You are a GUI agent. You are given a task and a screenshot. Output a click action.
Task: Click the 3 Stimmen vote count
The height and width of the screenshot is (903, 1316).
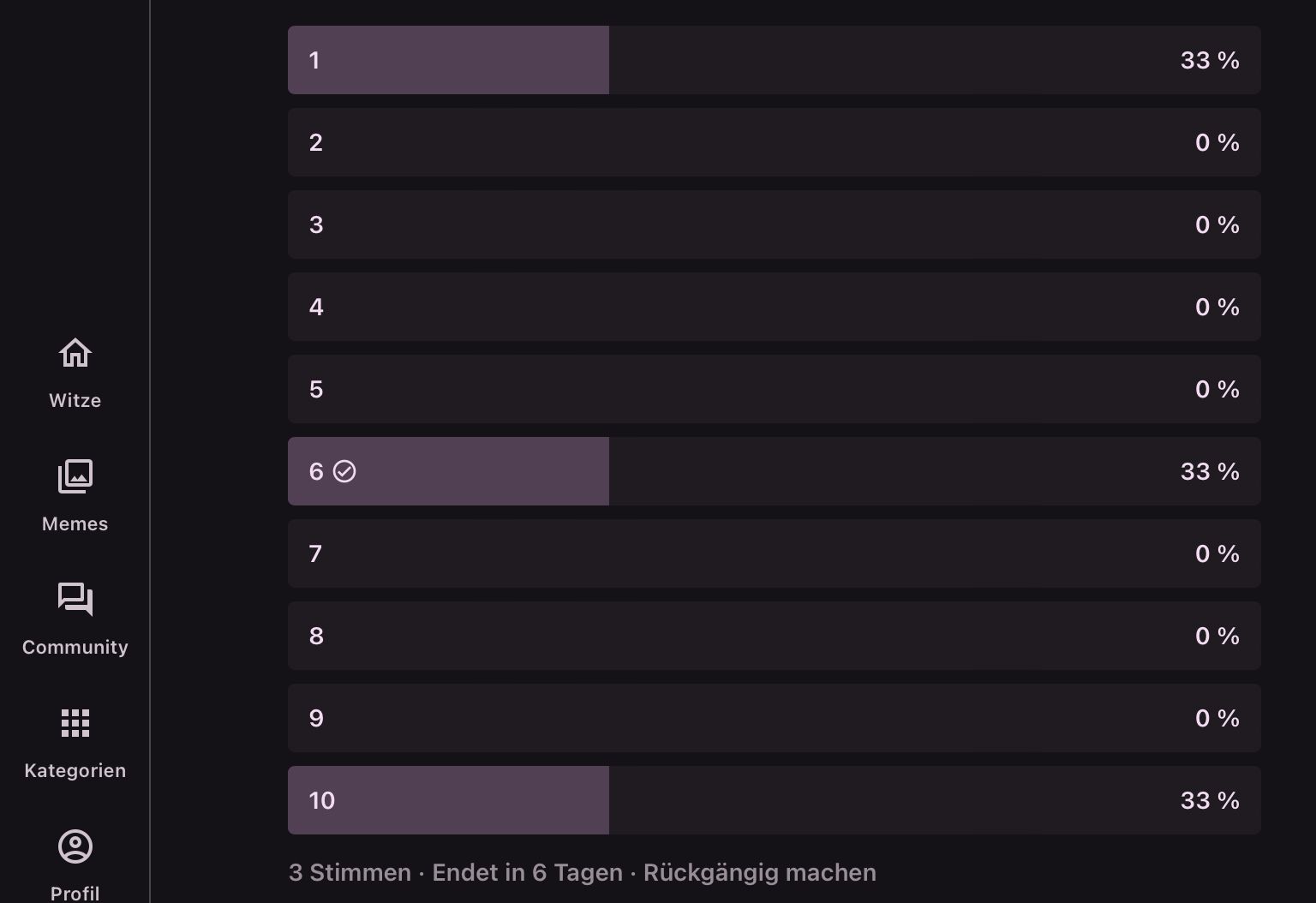click(350, 872)
